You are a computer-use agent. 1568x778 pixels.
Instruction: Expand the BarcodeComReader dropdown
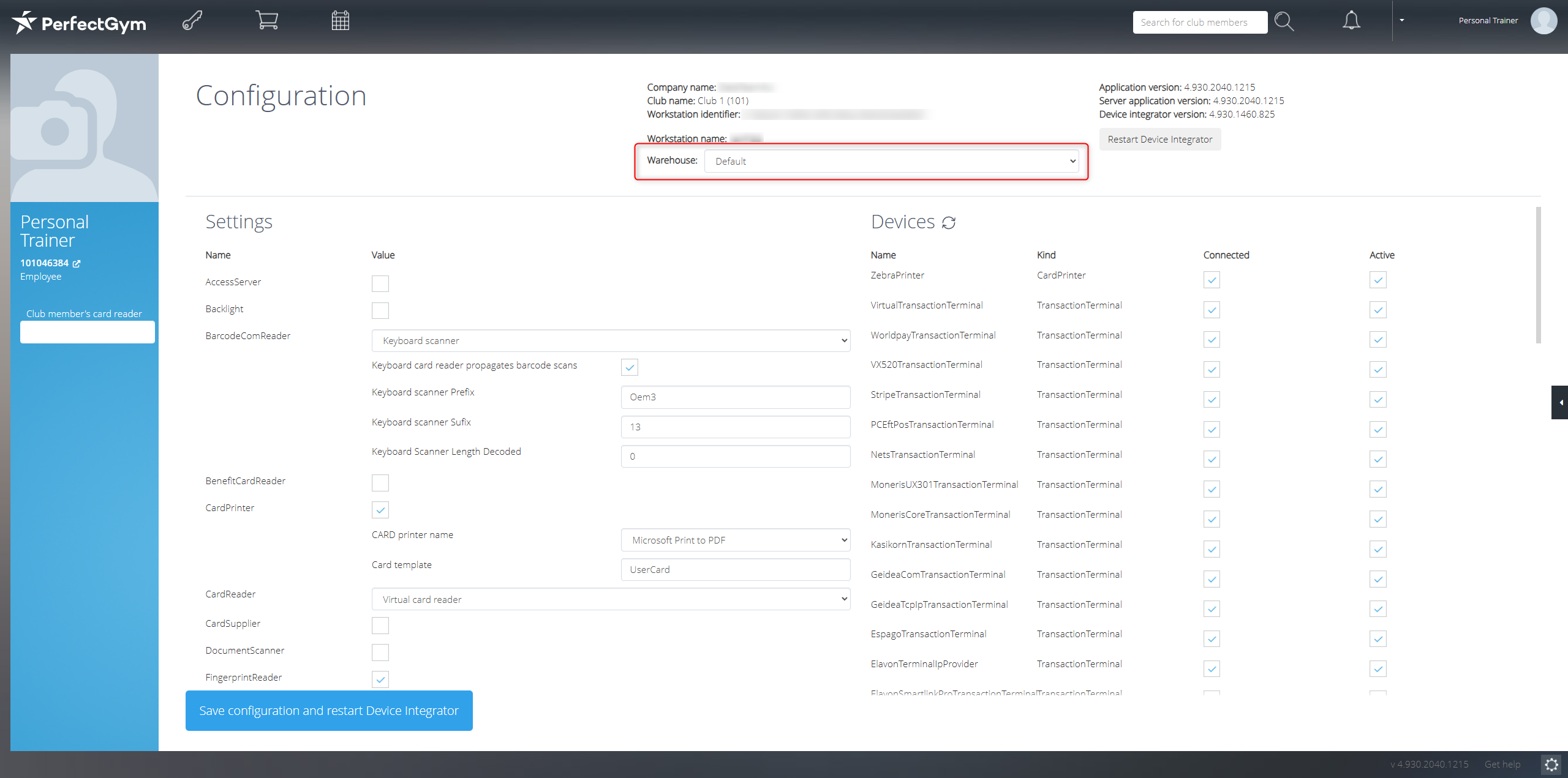click(611, 341)
